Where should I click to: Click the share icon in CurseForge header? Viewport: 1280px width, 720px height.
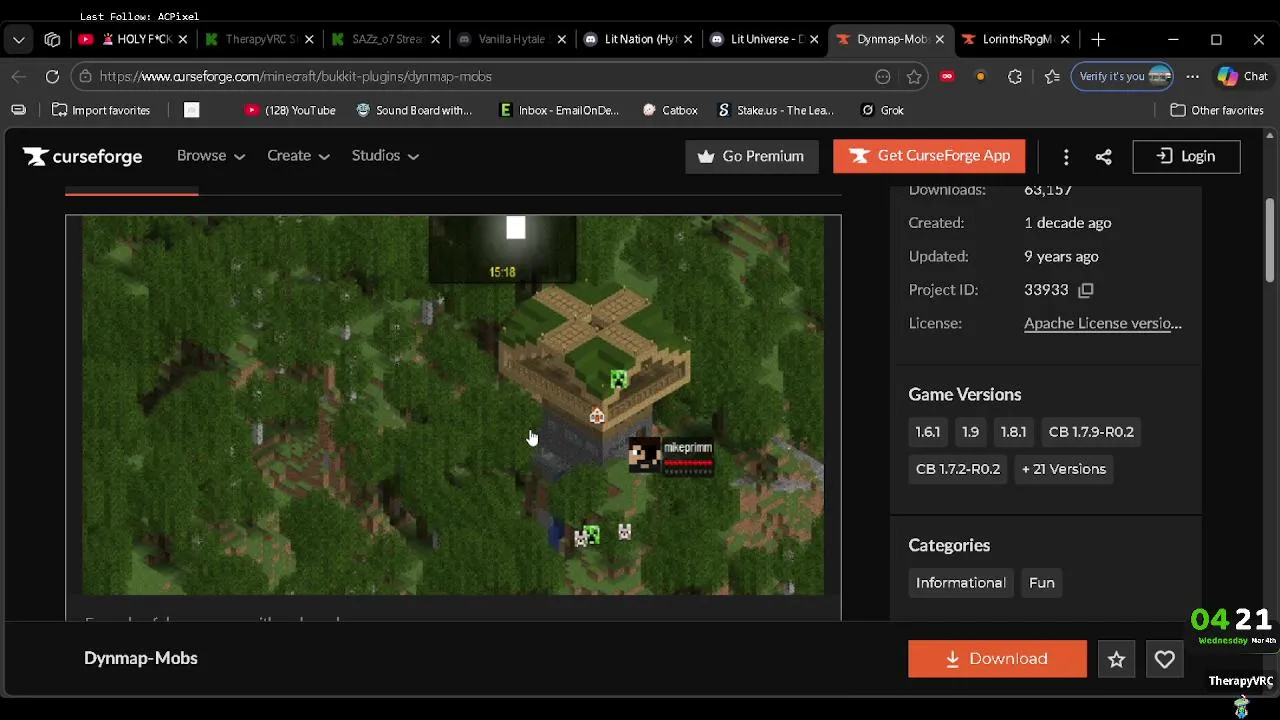click(x=1103, y=156)
